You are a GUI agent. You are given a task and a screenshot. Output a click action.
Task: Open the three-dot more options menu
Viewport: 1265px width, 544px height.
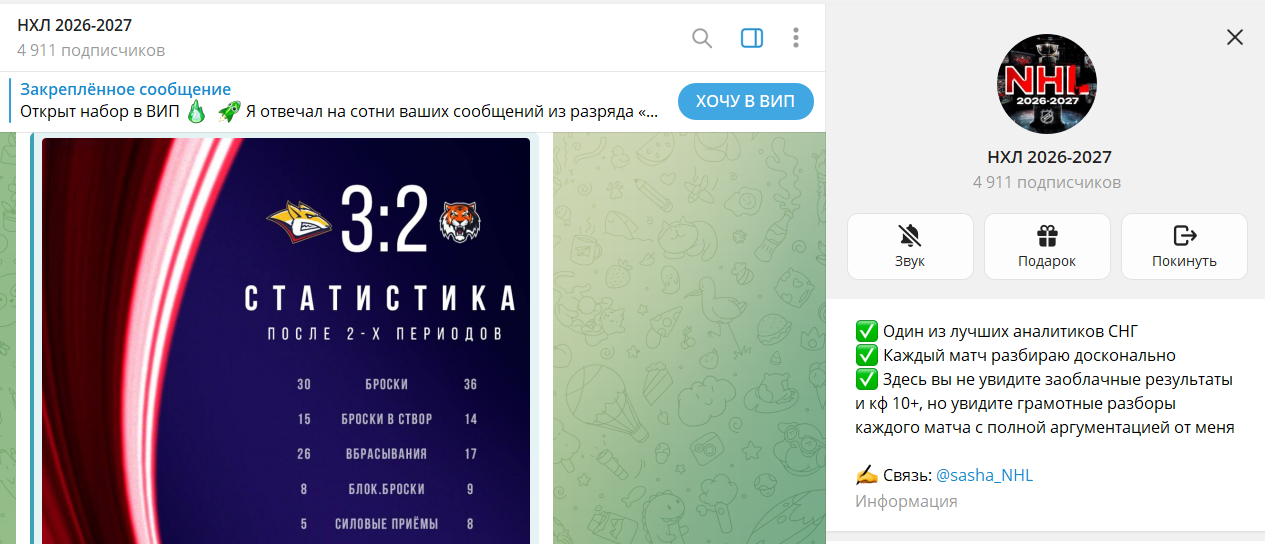pyautogui.click(x=796, y=38)
